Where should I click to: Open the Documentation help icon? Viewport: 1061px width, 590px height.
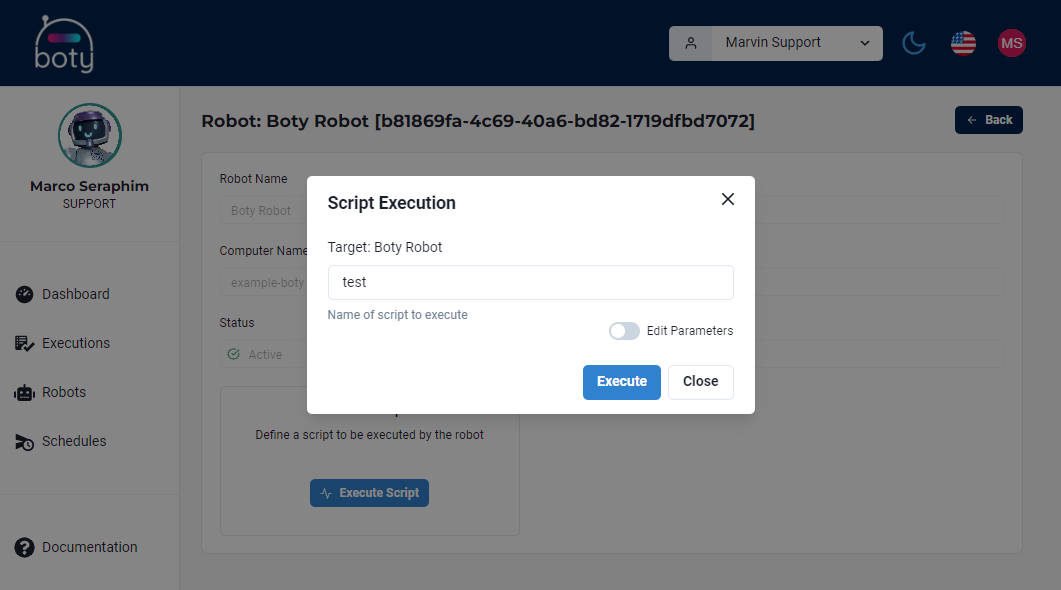pyautogui.click(x=24, y=547)
